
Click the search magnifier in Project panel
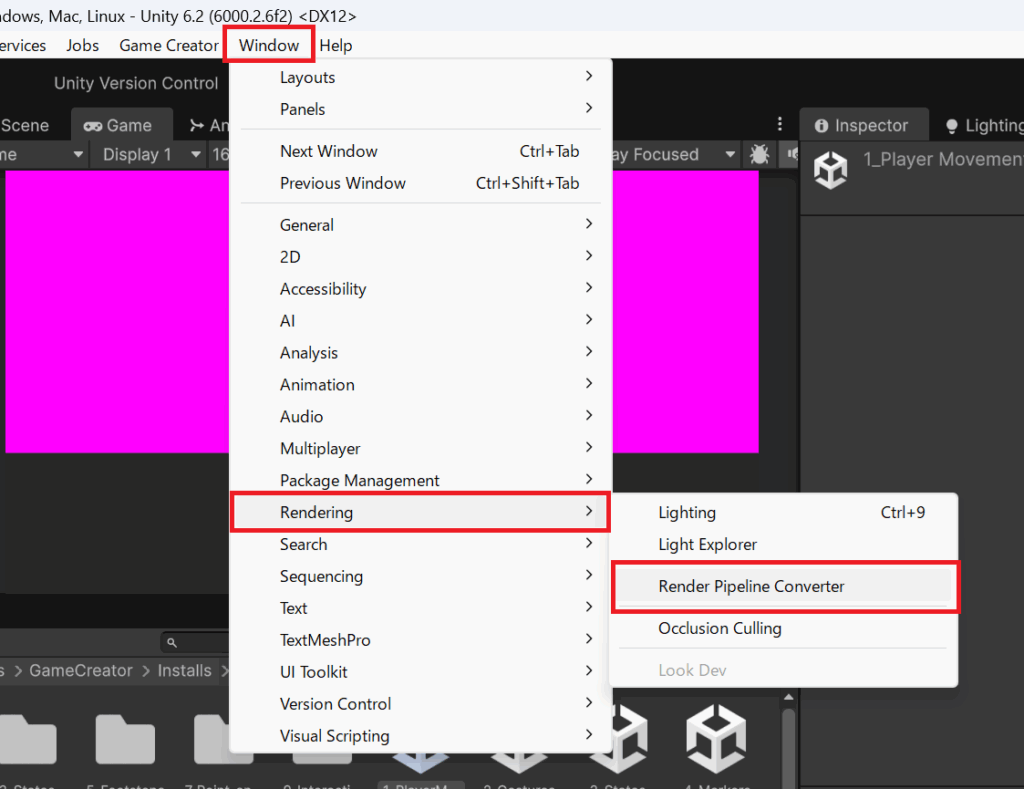[x=172, y=642]
